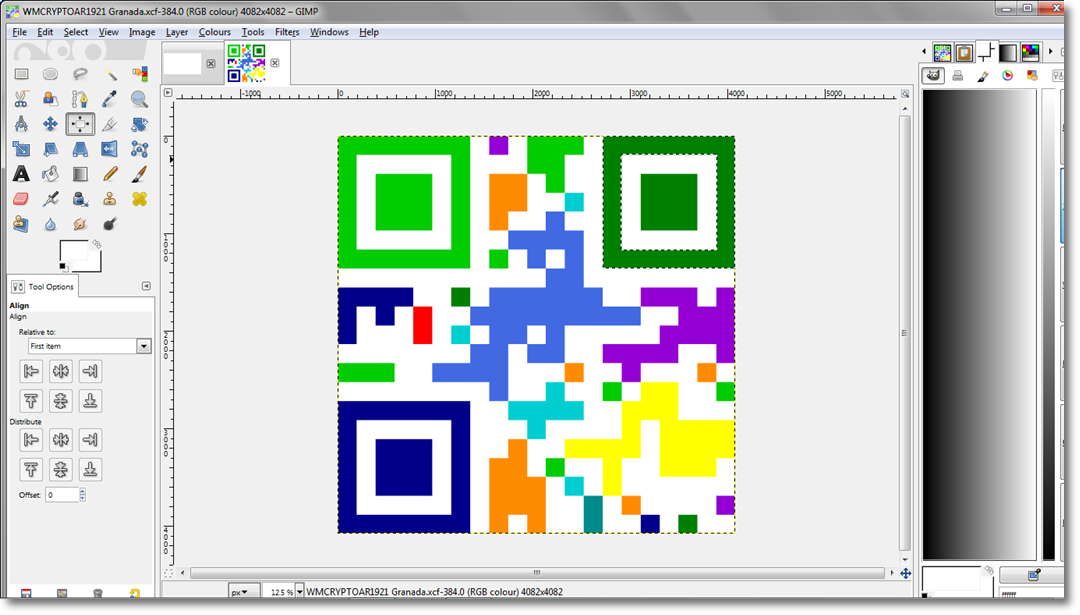Select the Fuzzy Select magic wand tool
This screenshot has width=1080, height=615.
[x=110, y=74]
